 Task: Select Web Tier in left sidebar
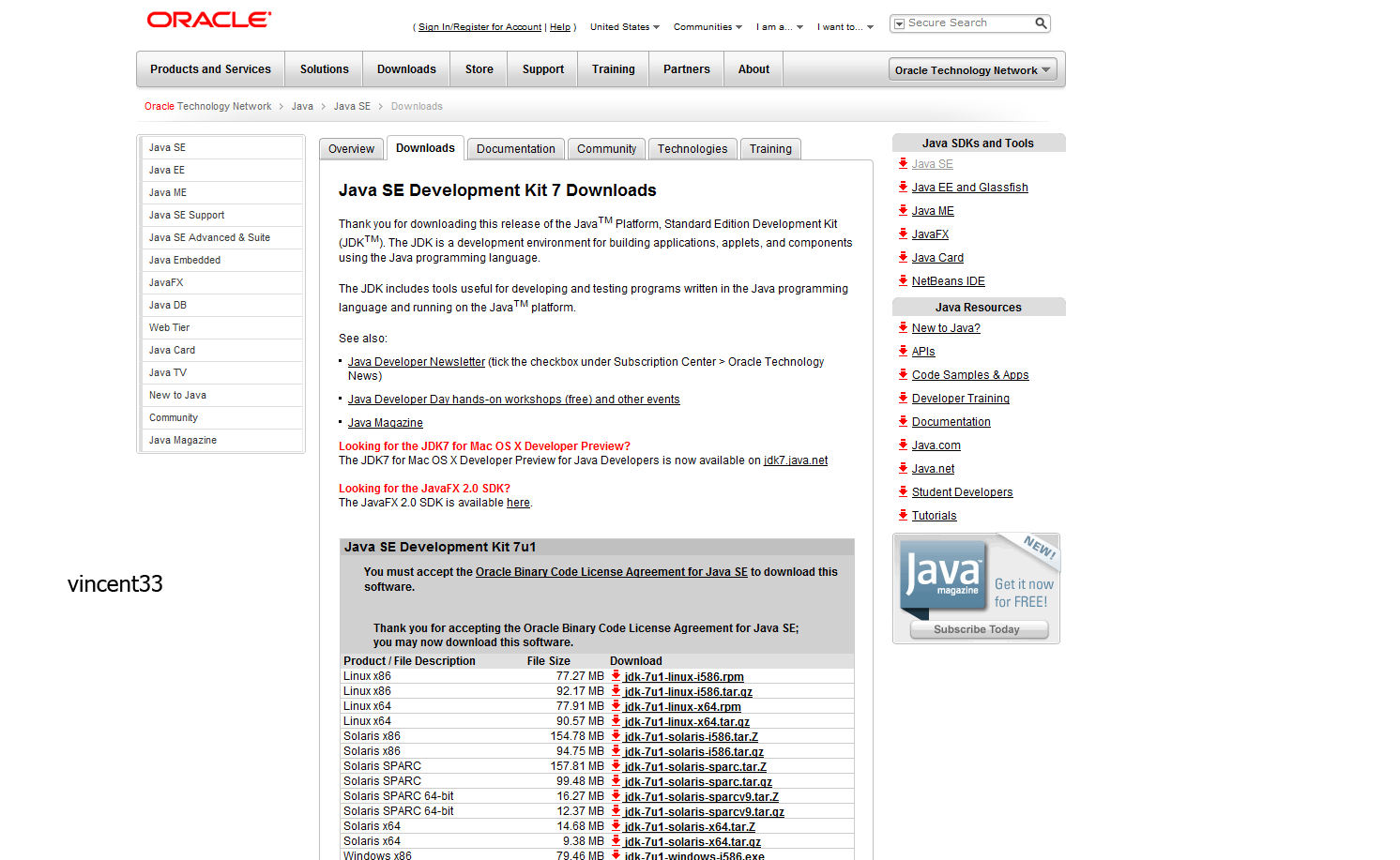[222, 327]
